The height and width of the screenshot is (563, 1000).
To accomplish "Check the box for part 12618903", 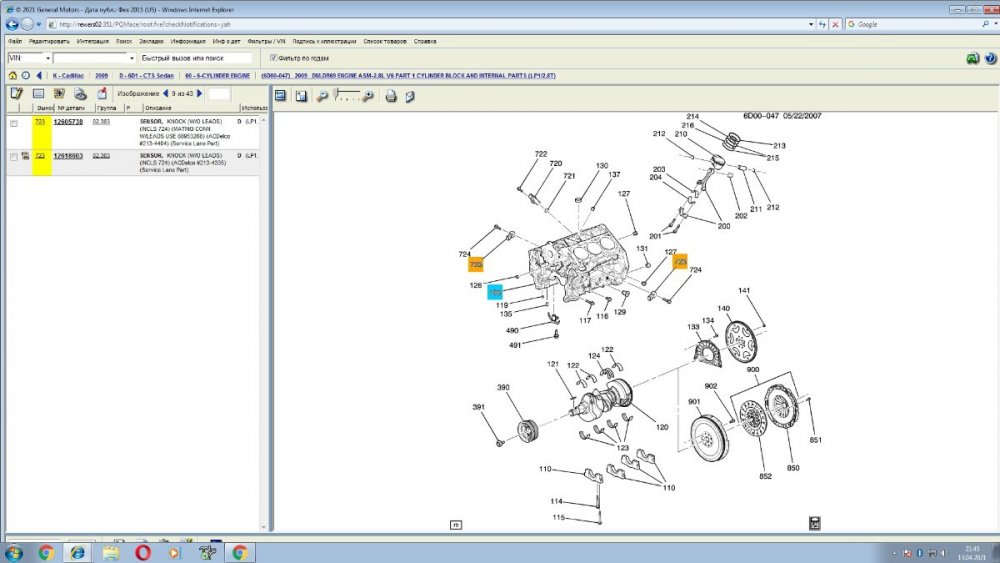I will click(14, 157).
